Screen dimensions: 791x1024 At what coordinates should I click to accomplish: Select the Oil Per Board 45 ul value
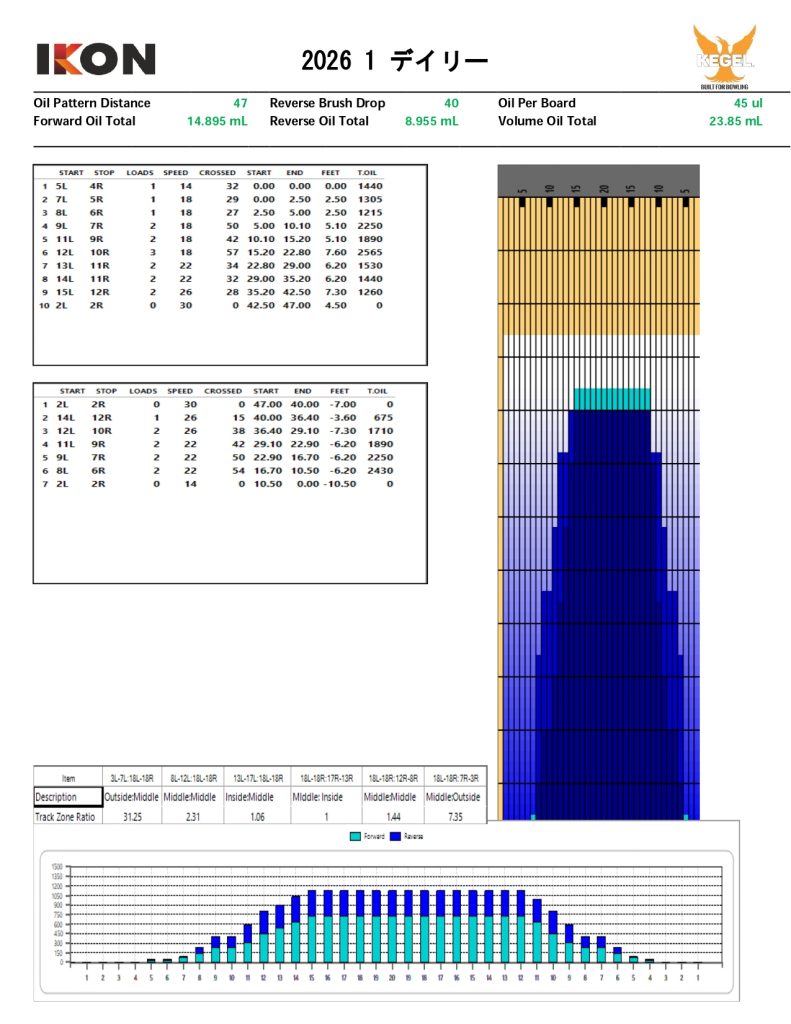pyautogui.click(x=747, y=103)
